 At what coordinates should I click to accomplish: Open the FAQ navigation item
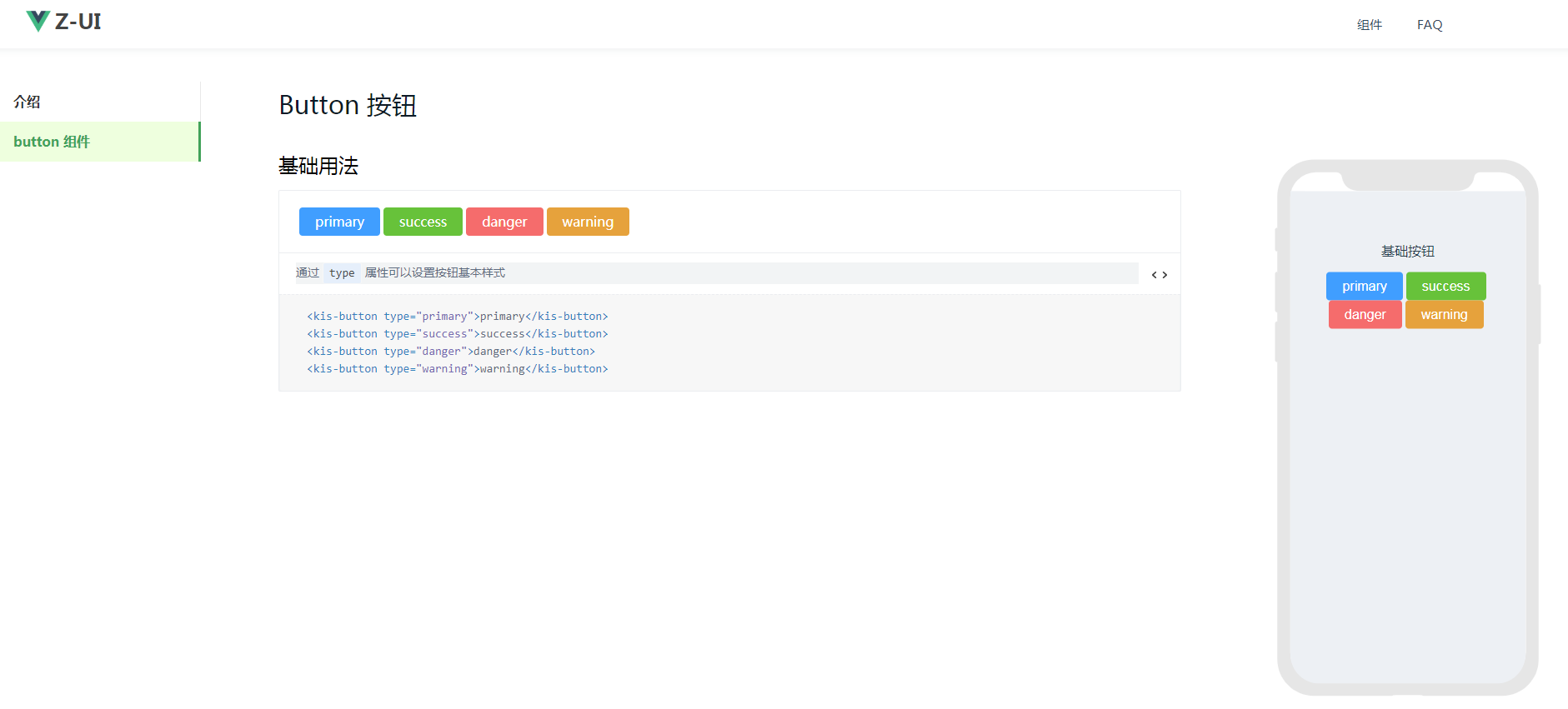click(1430, 25)
